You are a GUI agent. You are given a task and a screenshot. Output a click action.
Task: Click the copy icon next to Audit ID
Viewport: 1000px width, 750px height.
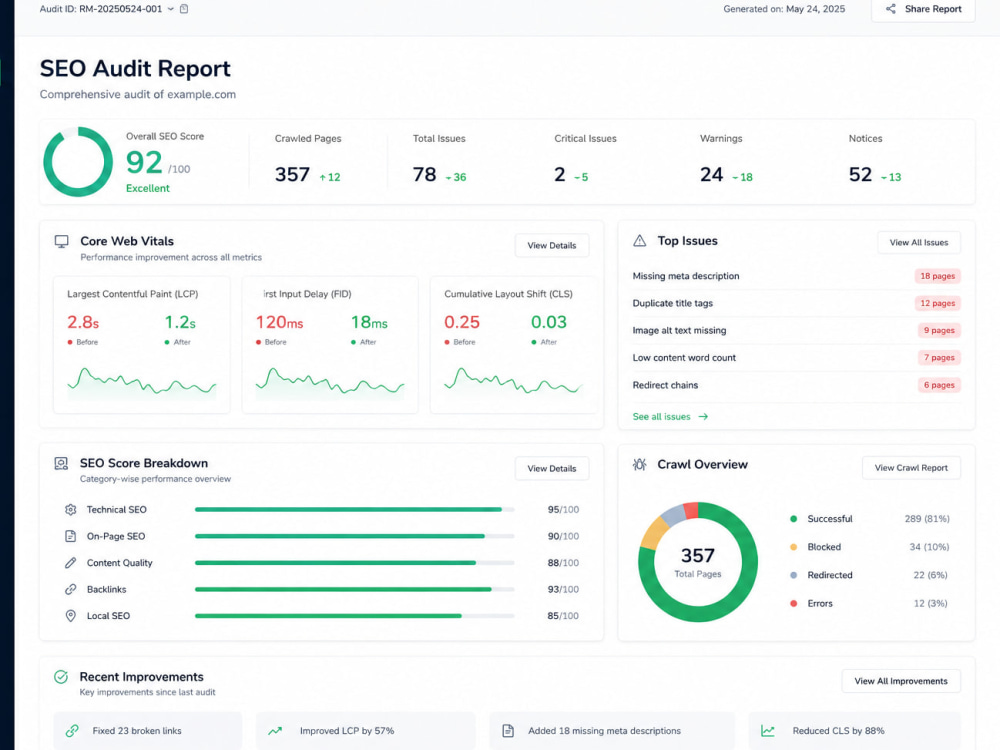(x=184, y=9)
